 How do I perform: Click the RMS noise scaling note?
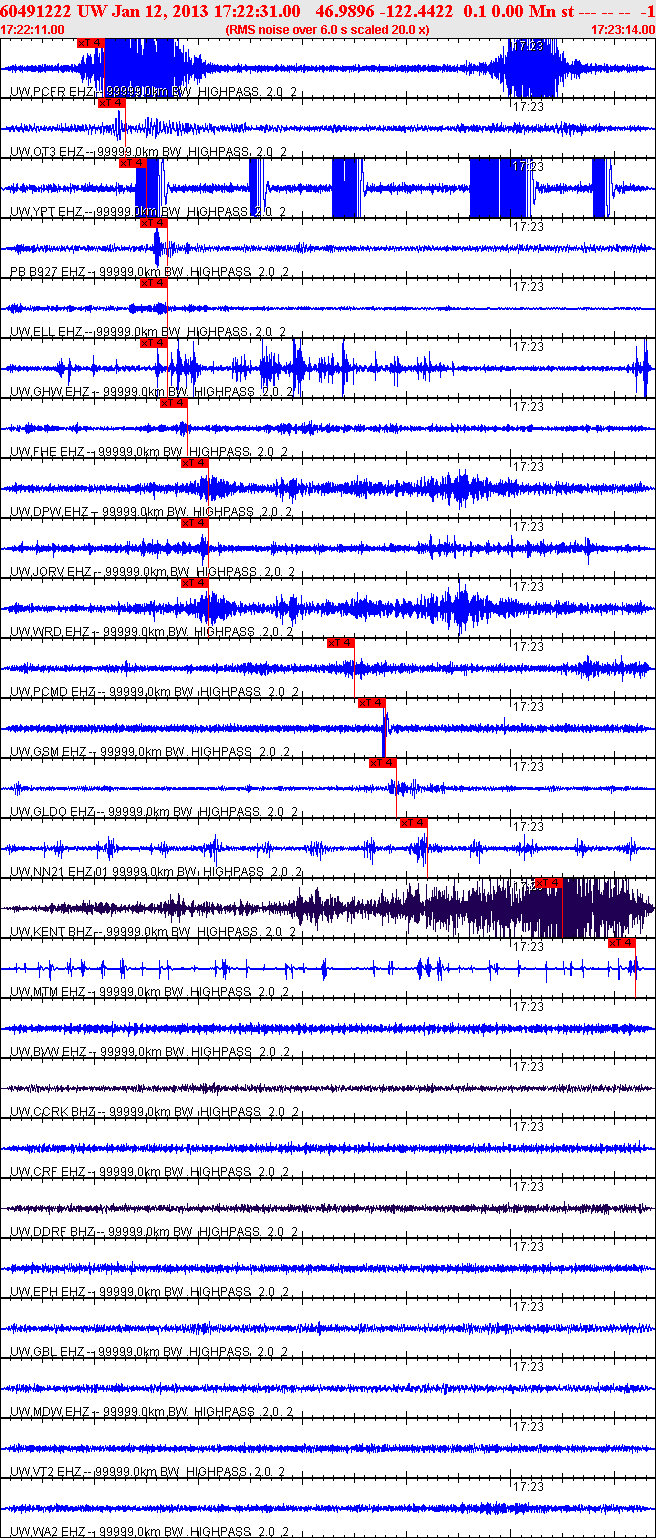pos(328,30)
